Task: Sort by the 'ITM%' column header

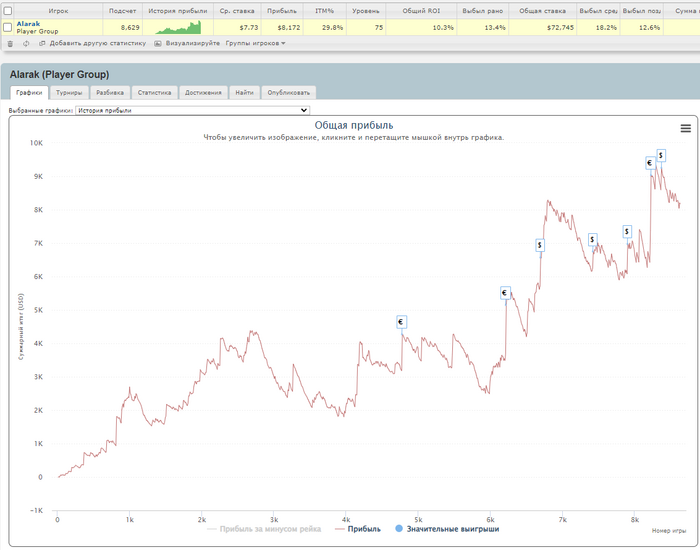Action: pyautogui.click(x=325, y=11)
